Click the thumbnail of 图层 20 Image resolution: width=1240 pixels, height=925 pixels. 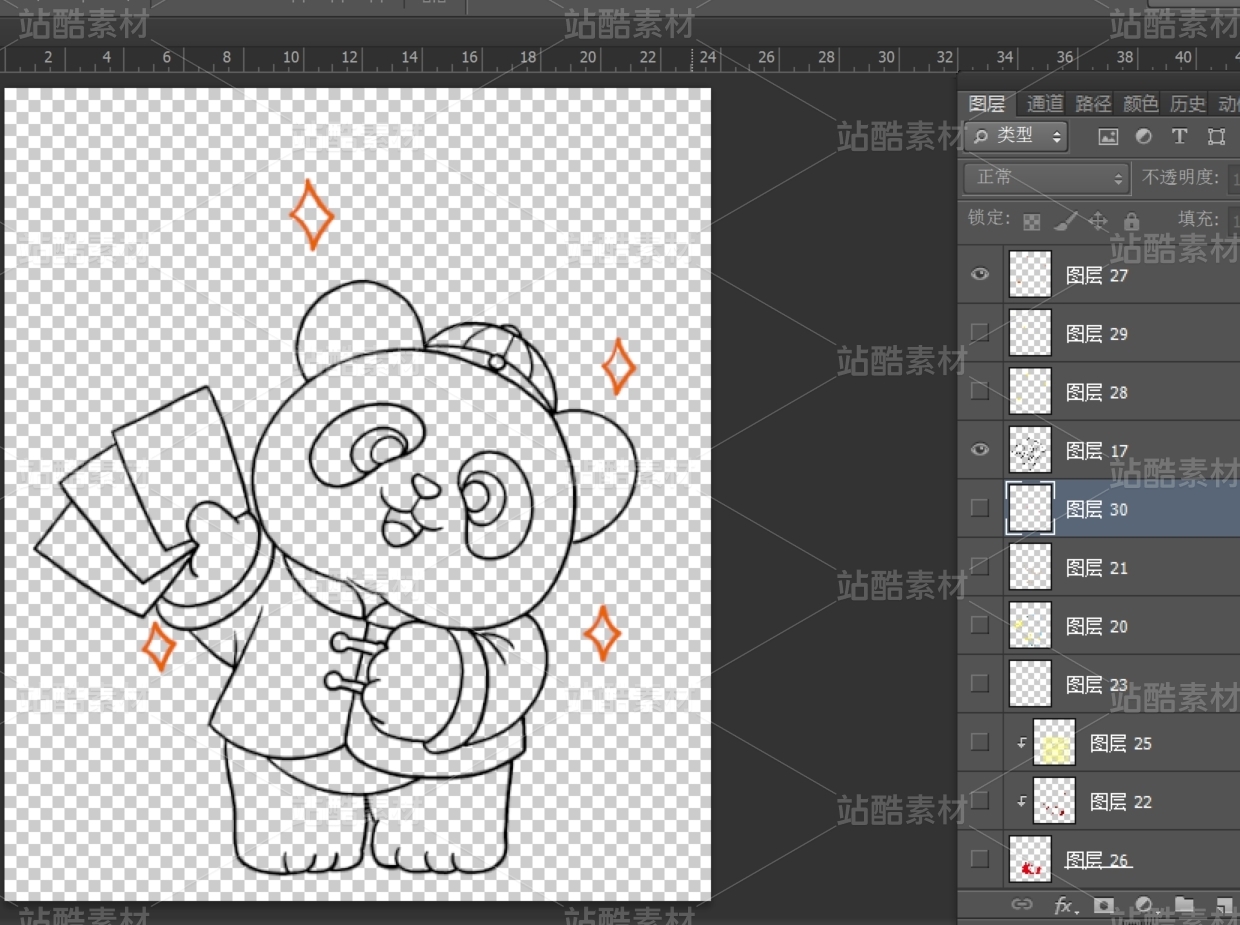point(1030,625)
